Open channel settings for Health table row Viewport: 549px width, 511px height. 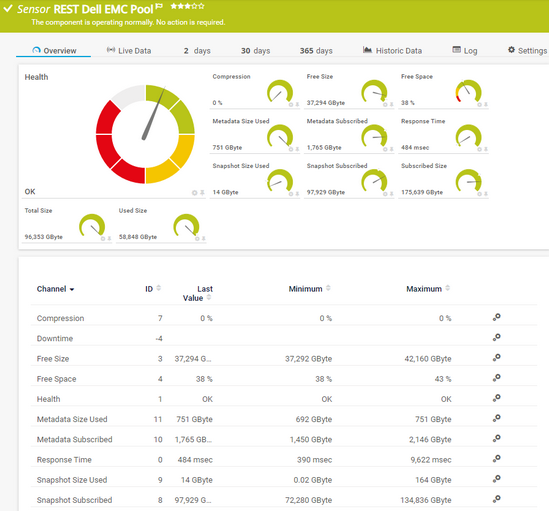click(496, 398)
